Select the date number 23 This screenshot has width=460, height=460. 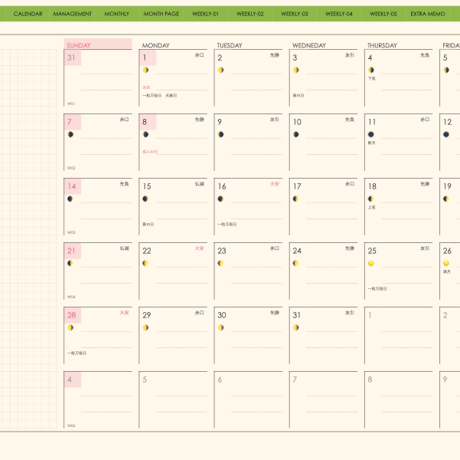point(222,251)
